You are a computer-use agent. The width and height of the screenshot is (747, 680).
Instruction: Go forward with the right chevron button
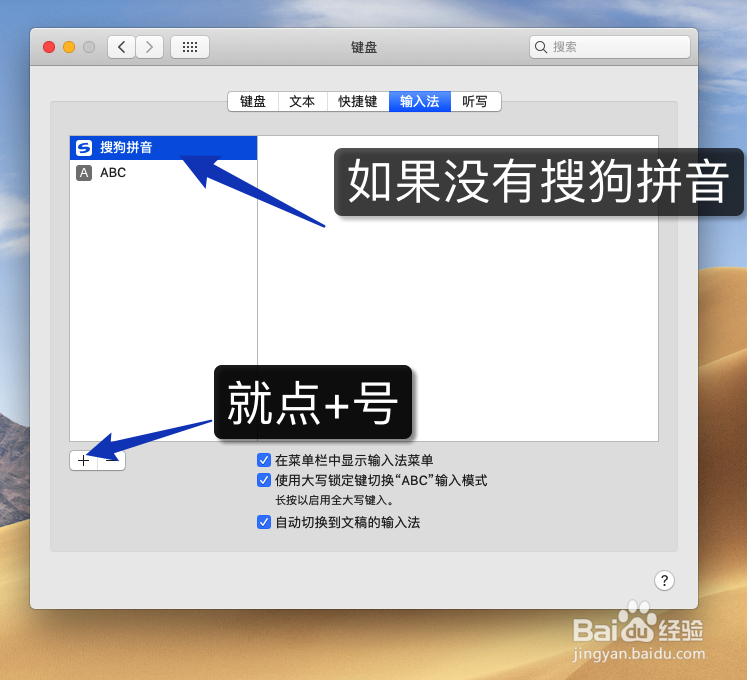click(149, 47)
